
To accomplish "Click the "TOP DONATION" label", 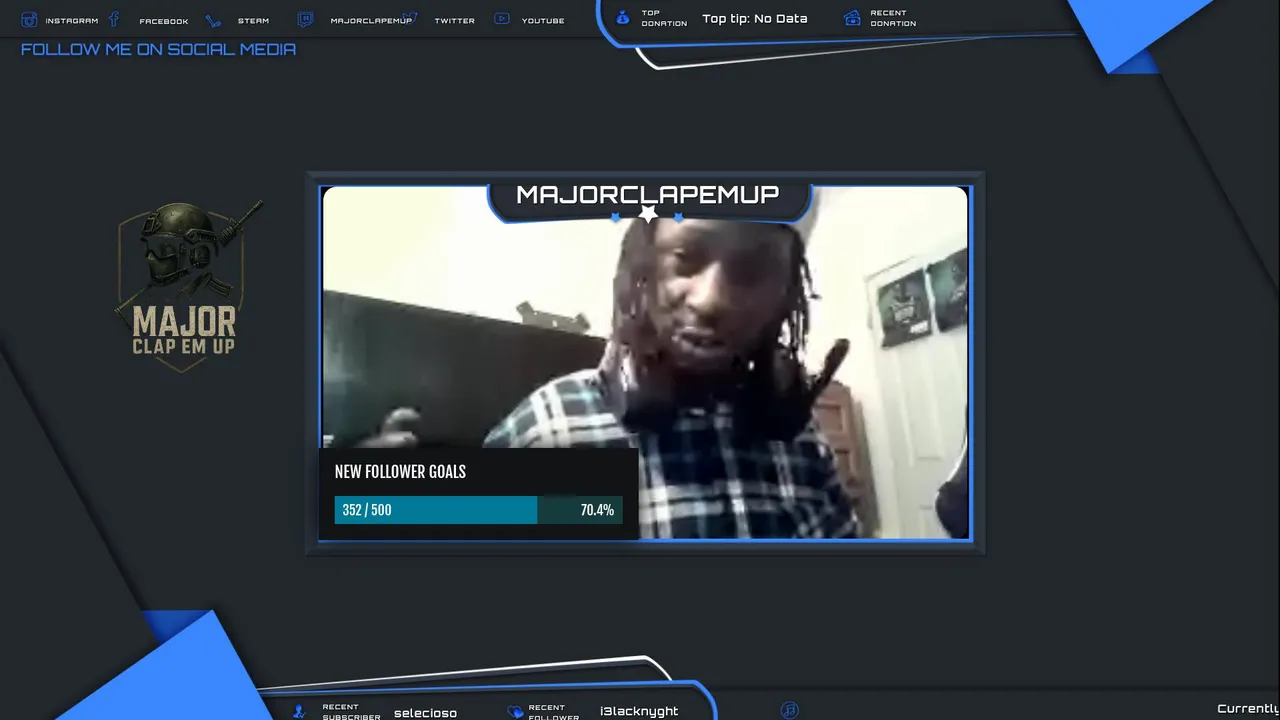I will pos(664,18).
